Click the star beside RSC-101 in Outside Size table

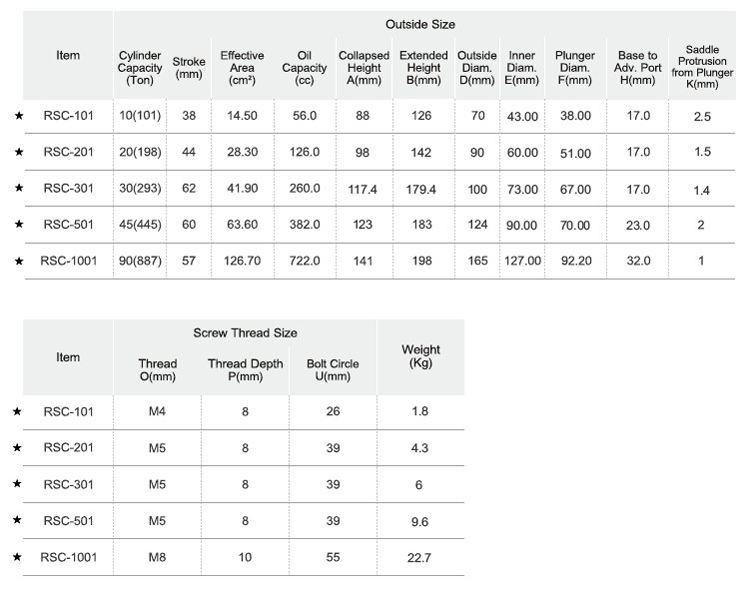coord(19,116)
